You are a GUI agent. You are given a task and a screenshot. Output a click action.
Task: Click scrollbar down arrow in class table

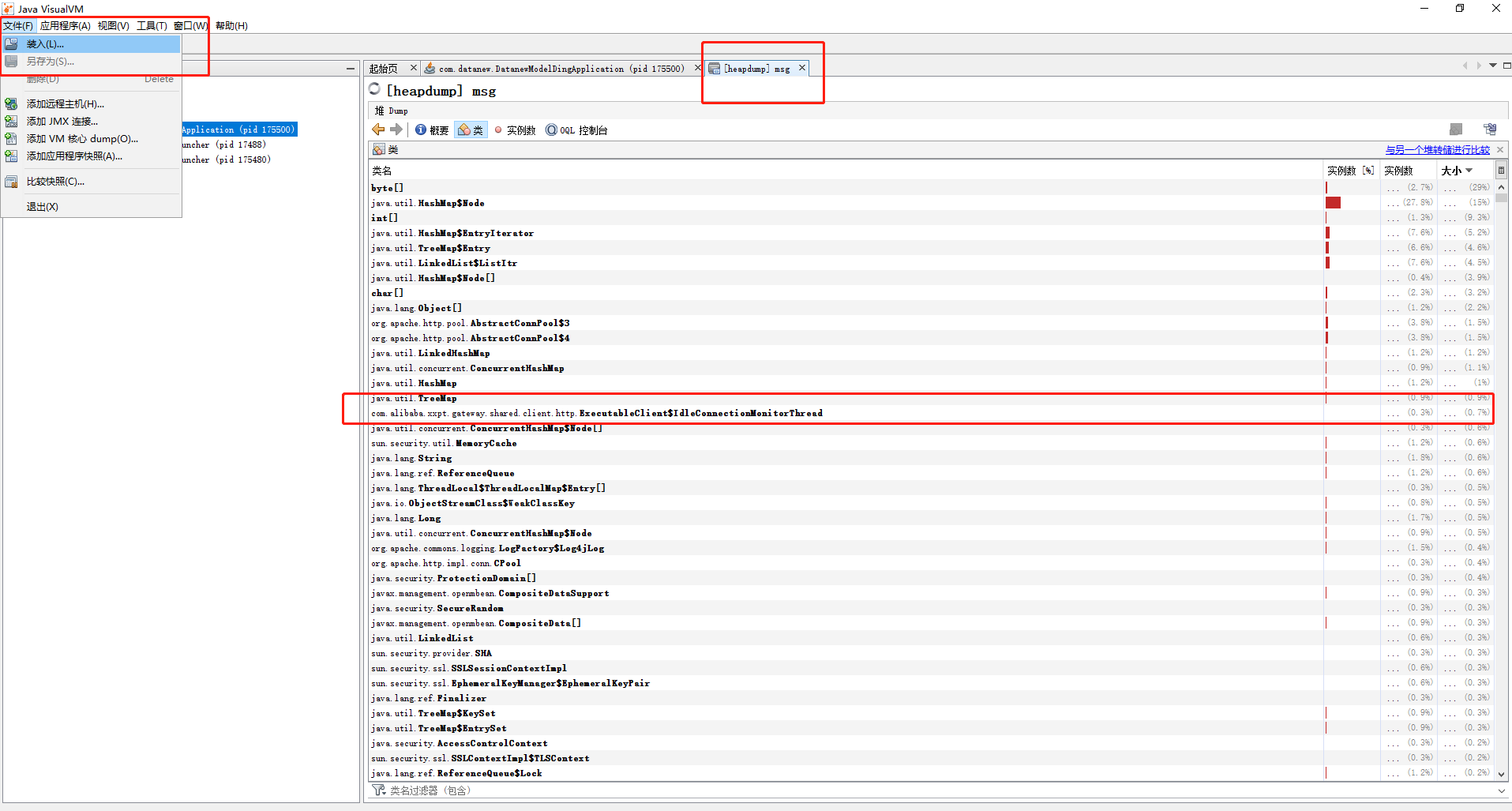coord(1501,775)
